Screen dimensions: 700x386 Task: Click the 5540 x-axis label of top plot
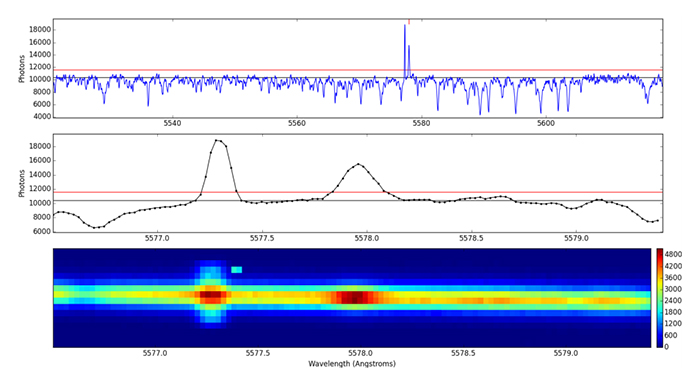click(172, 124)
